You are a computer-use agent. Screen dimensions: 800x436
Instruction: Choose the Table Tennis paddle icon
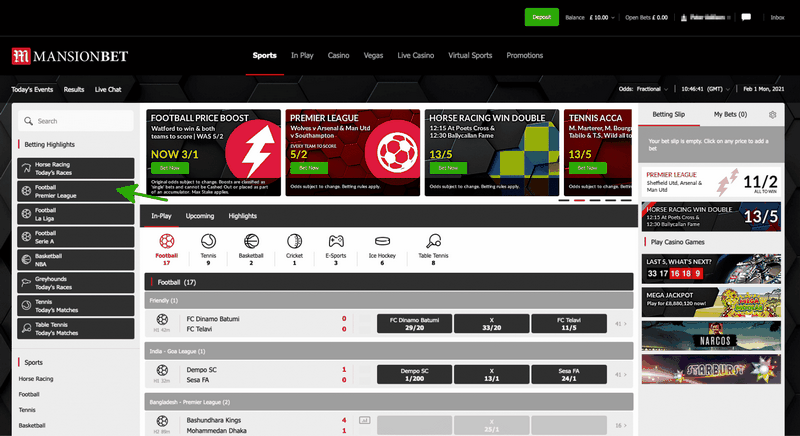click(x=433, y=241)
